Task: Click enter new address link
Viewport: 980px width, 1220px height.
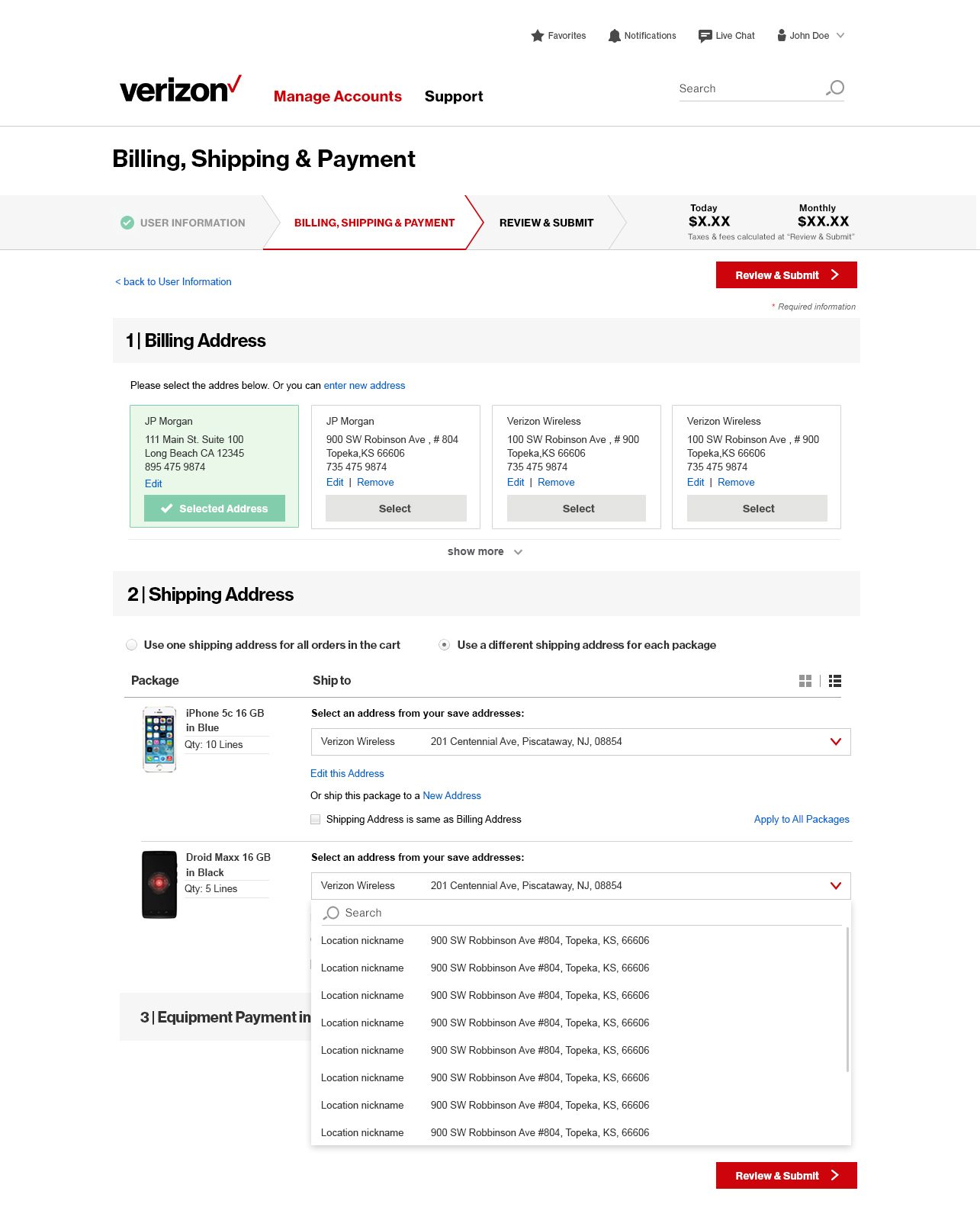Action: point(365,386)
